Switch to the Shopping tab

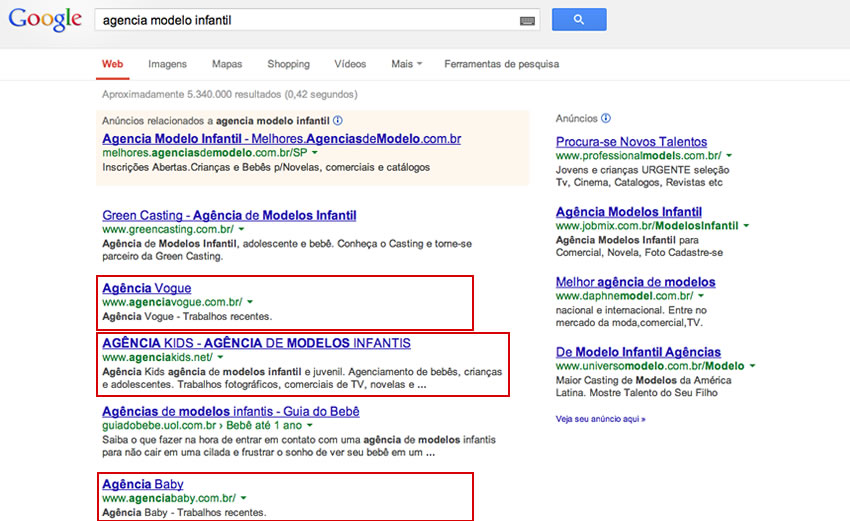pos(288,64)
